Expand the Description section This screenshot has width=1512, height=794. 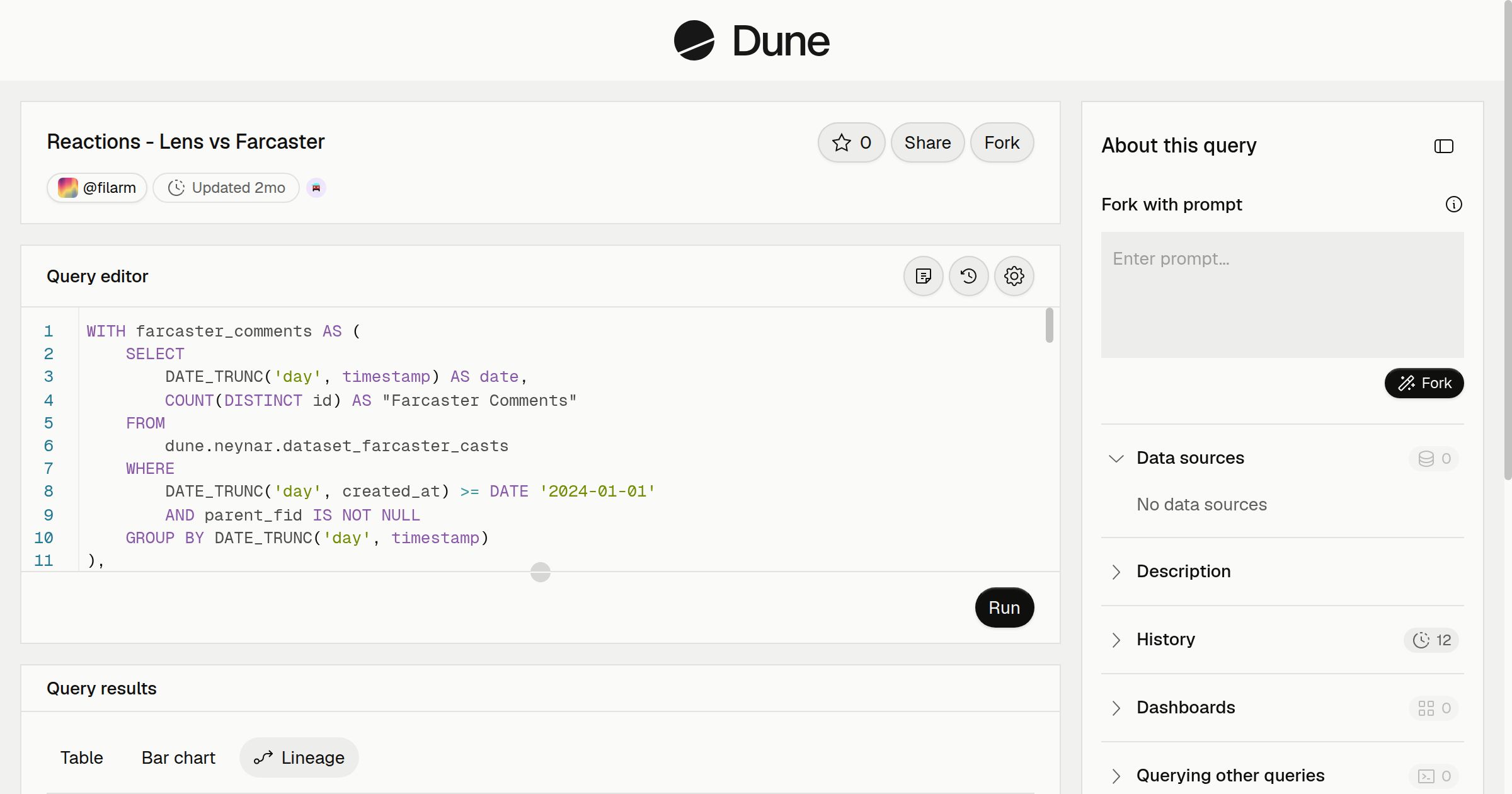1116,572
